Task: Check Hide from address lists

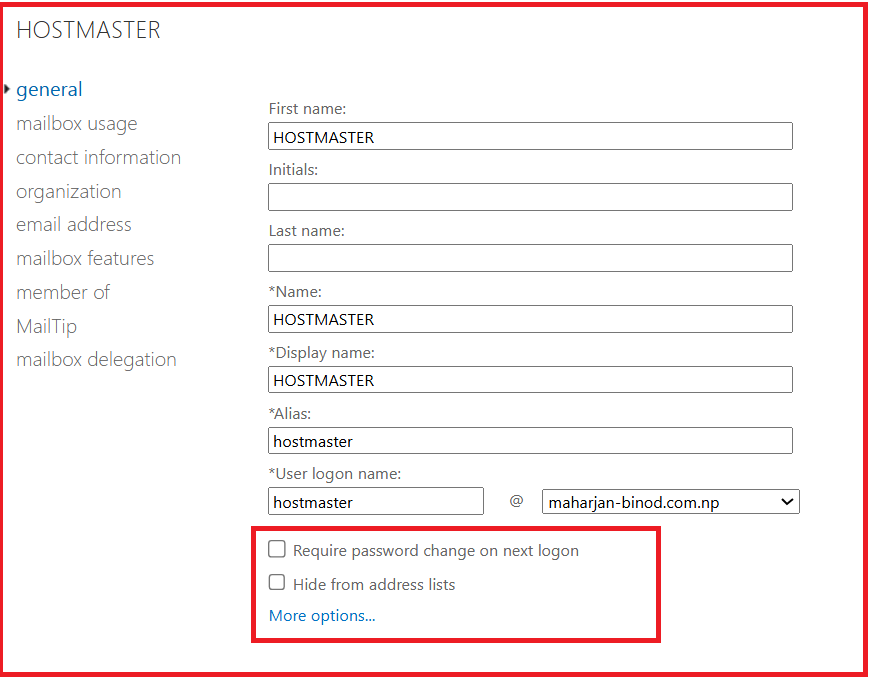Action: tap(277, 583)
